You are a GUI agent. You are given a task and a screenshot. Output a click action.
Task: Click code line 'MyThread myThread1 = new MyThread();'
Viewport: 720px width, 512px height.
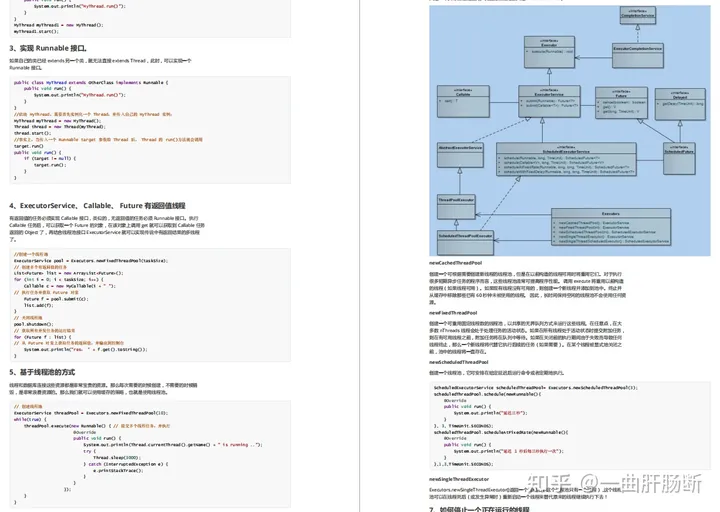pyautogui.click(x=59, y=25)
